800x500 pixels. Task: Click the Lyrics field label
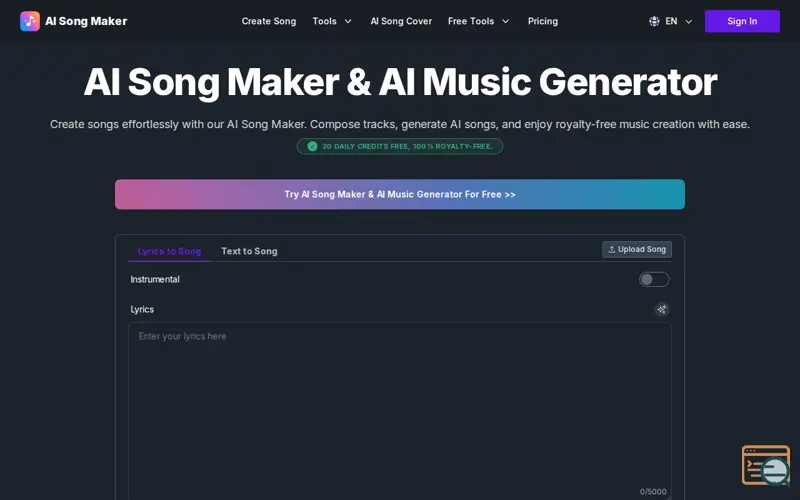tap(142, 309)
